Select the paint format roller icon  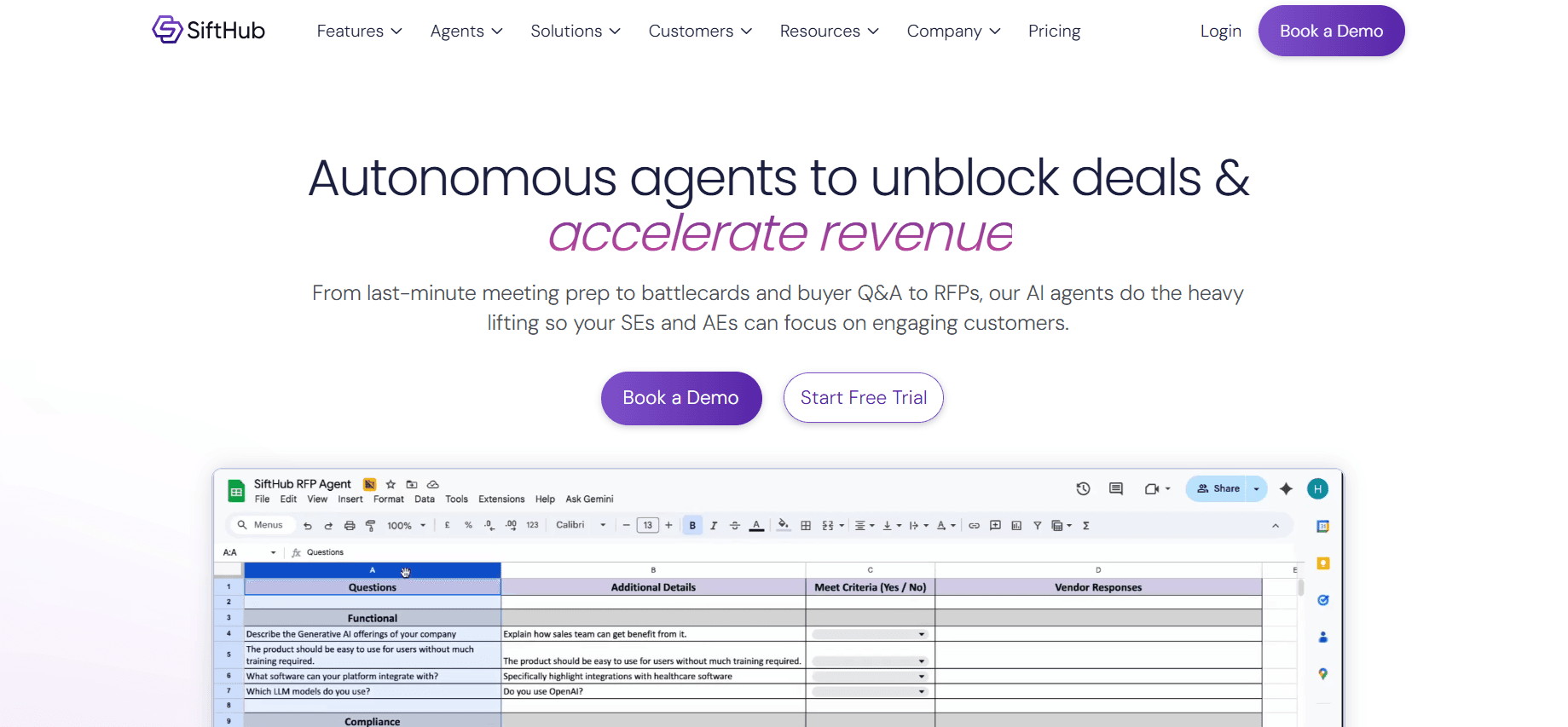coord(370,526)
